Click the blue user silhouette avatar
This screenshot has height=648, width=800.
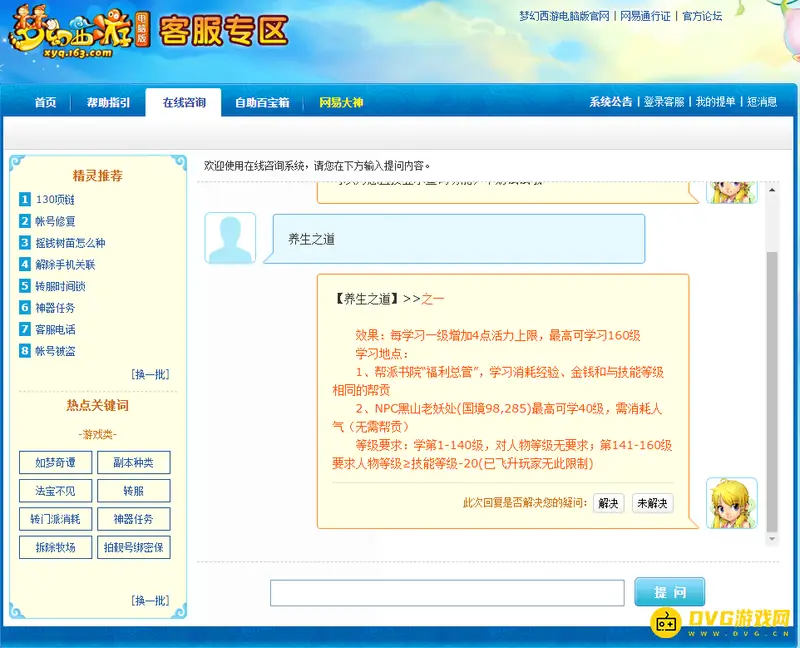point(230,238)
